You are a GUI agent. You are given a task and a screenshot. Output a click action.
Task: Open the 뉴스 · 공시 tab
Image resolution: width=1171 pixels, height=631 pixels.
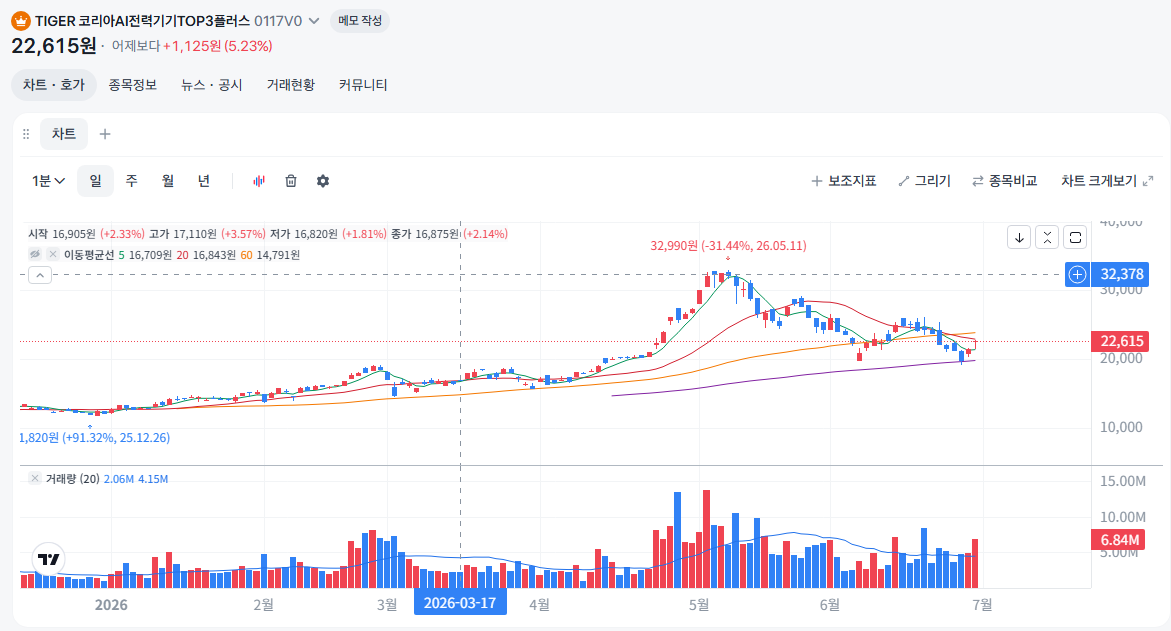tap(211, 85)
